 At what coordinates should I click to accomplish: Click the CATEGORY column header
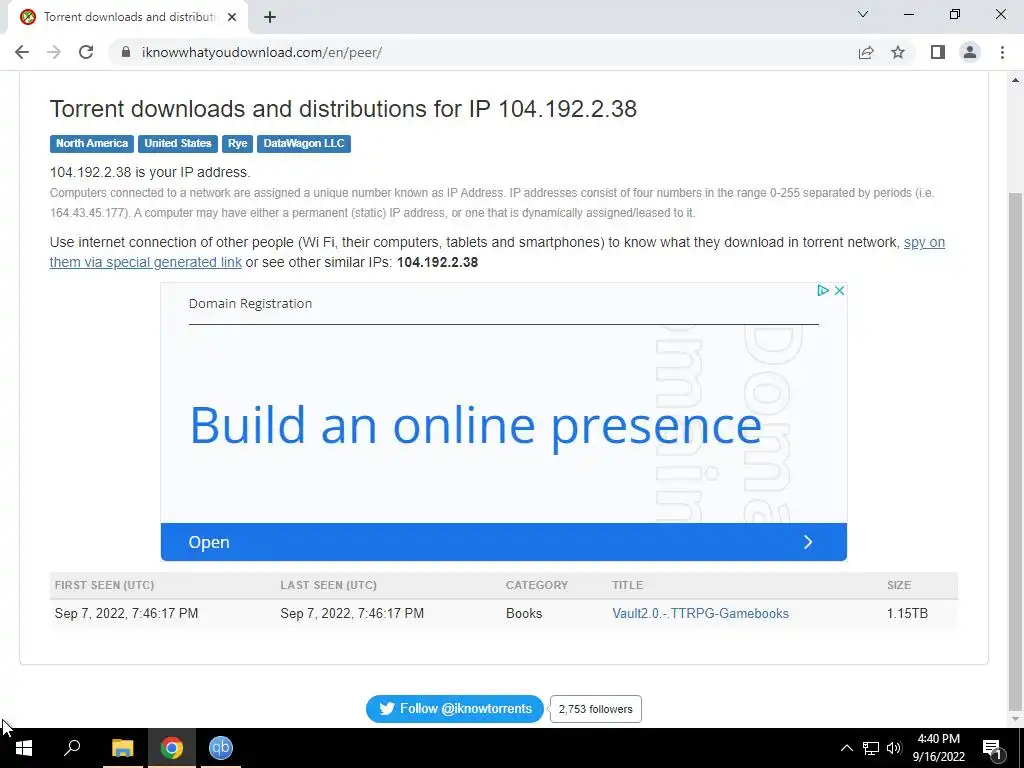(537, 585)
